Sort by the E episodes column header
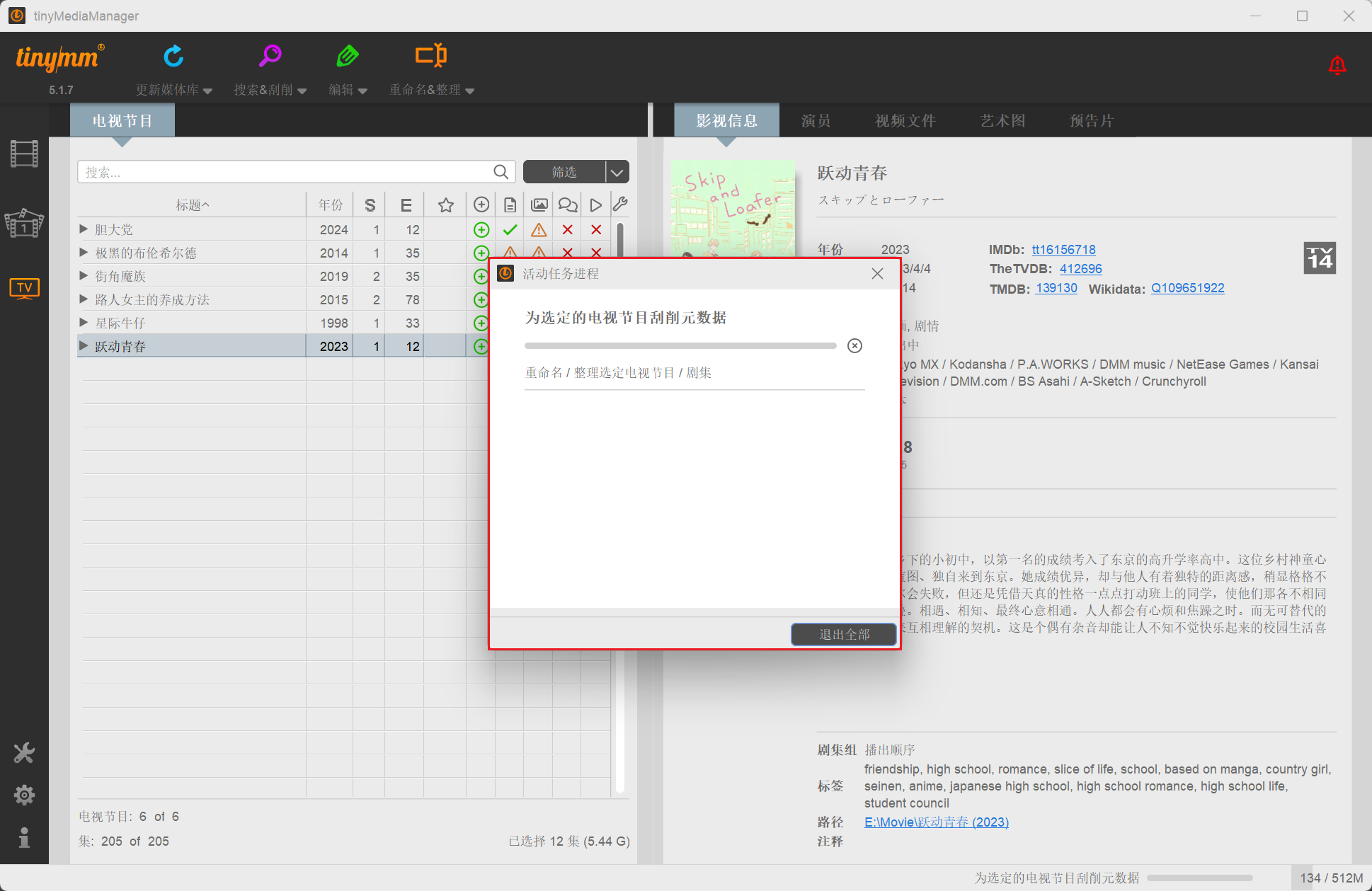 406,205
